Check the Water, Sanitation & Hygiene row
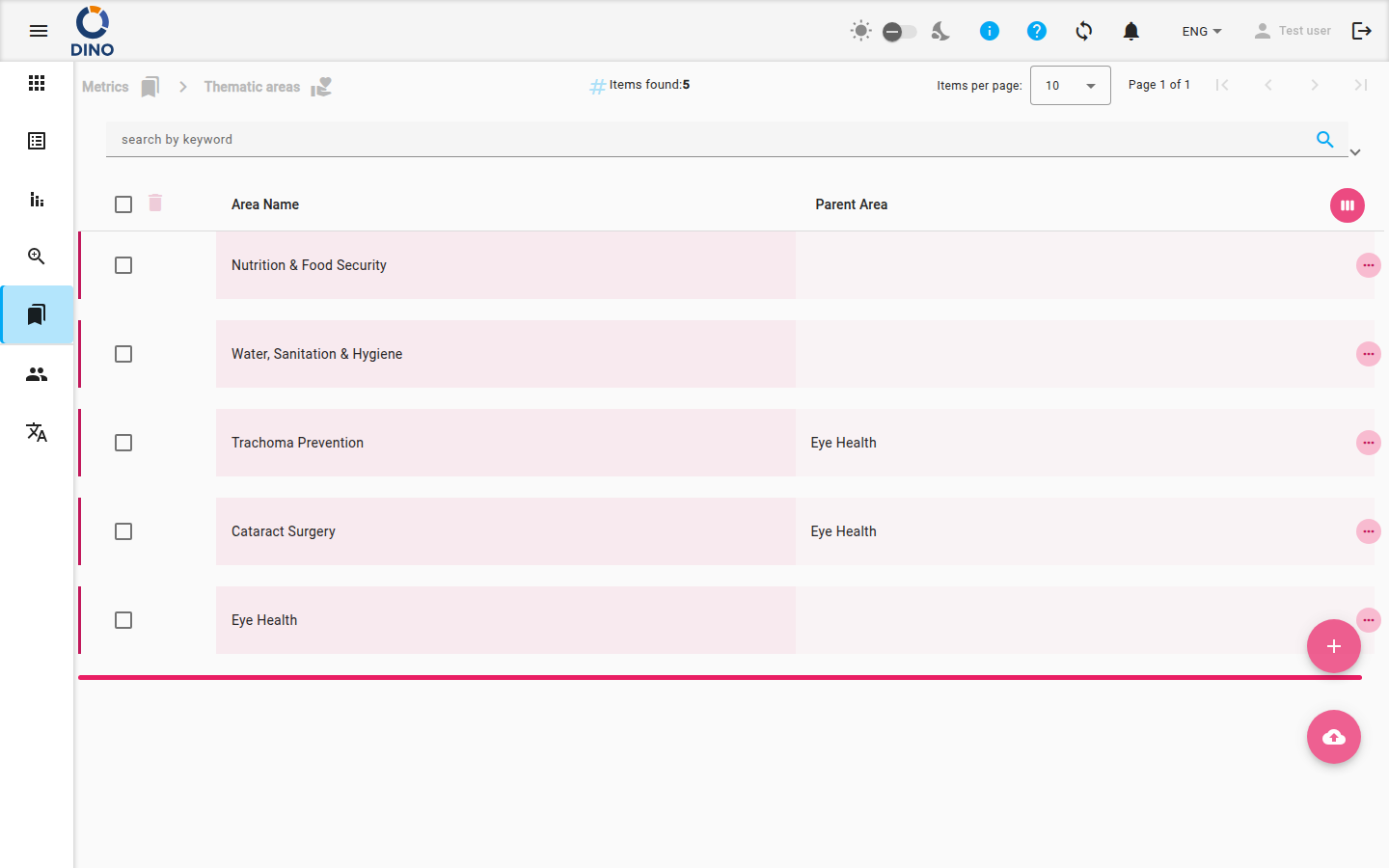 pyautogui.click(x=123, y=354)
